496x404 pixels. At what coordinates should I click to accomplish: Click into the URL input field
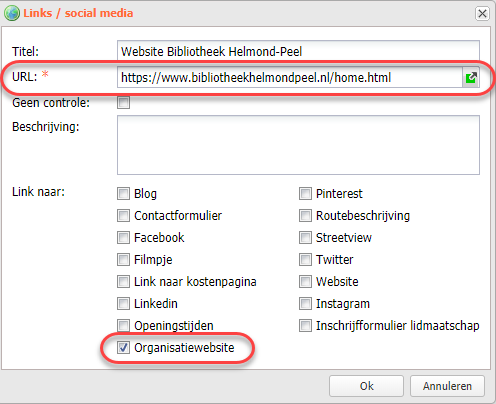tap(290, 78)
